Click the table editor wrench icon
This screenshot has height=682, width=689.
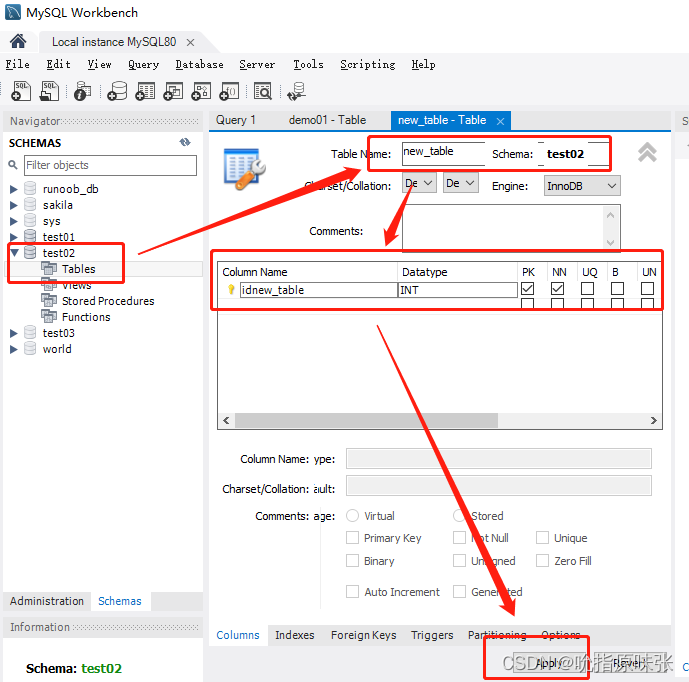tap(244, 169)
